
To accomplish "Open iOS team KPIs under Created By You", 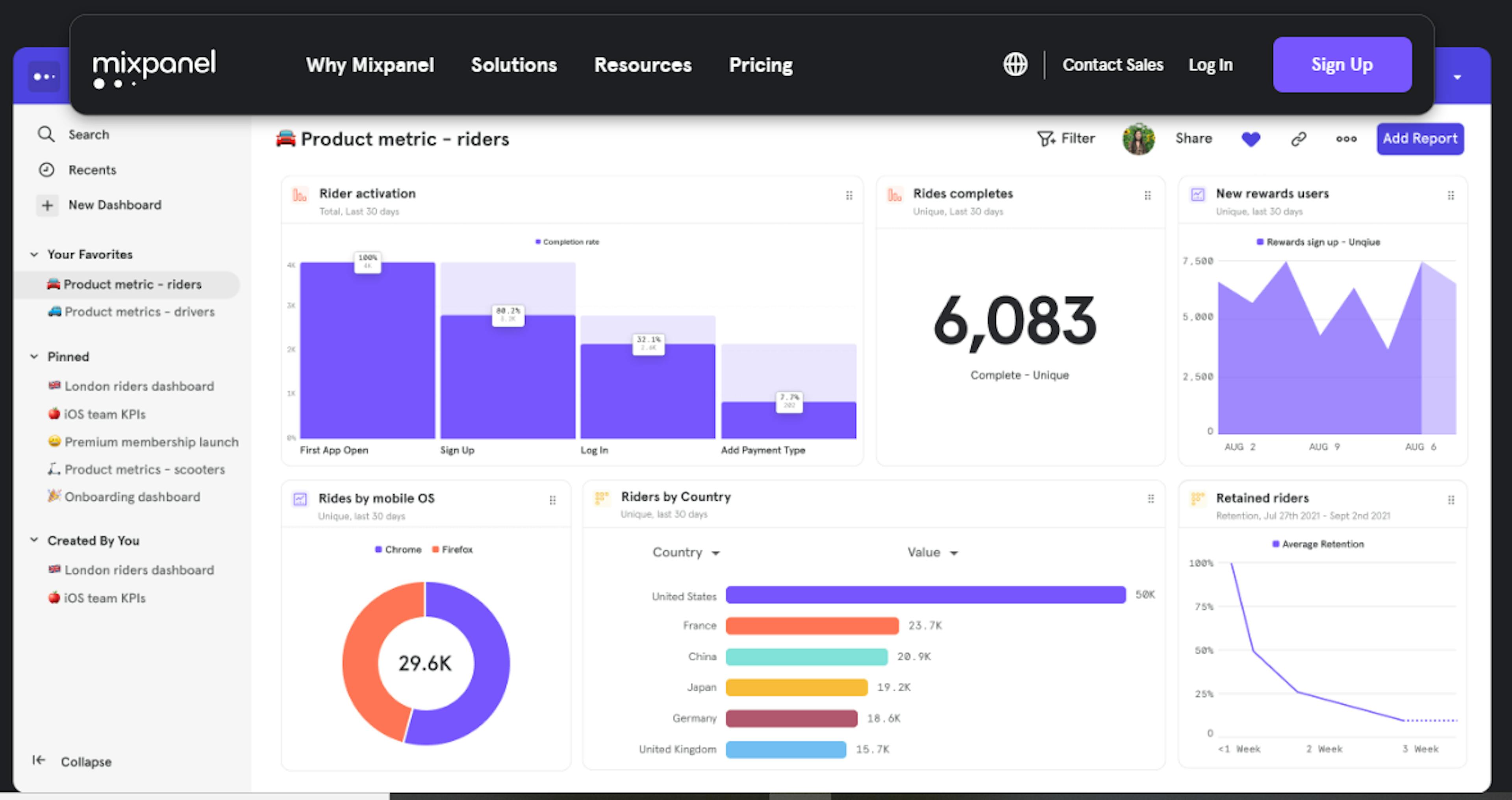I will 97,598.
